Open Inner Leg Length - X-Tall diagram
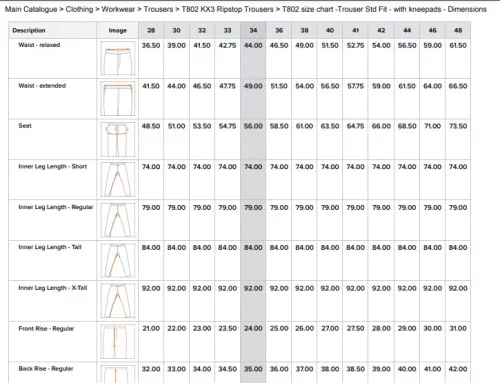Image resolution: width=500 pixels, height=383 pixels. click(118, 301)
